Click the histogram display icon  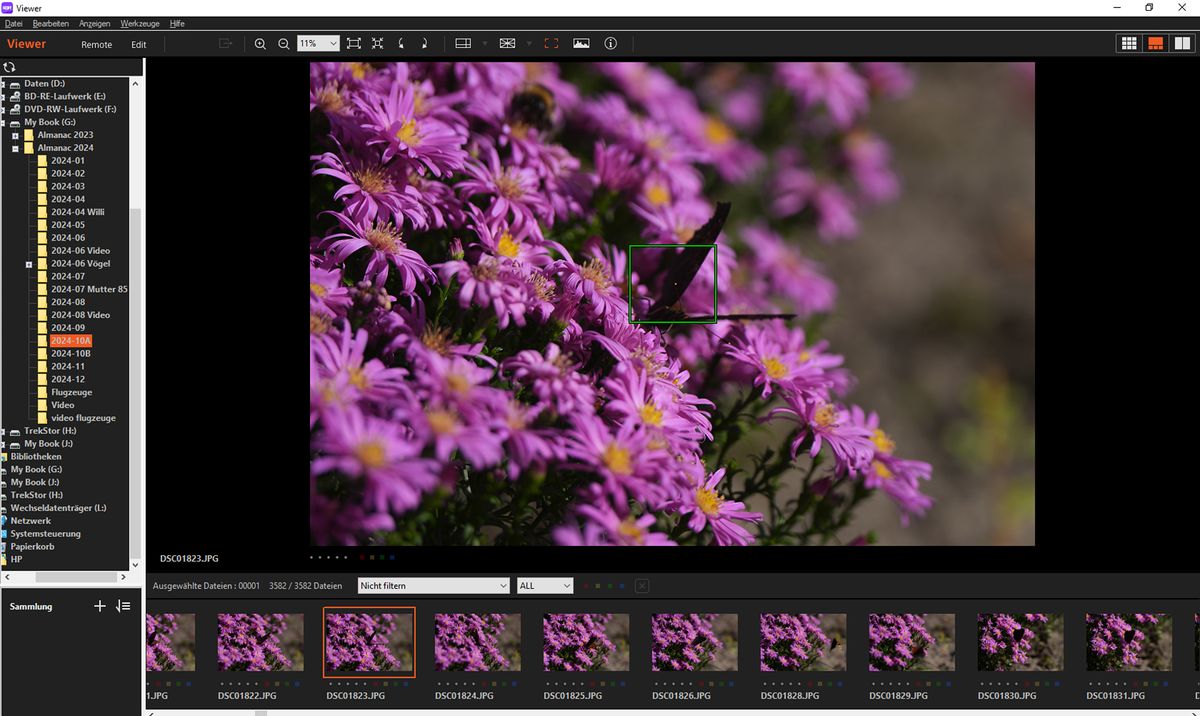581,44
